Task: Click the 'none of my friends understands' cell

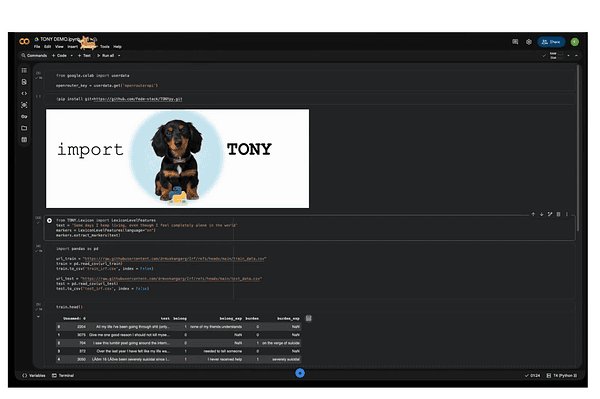Action: pyautogui.click(x=216, y=327)
